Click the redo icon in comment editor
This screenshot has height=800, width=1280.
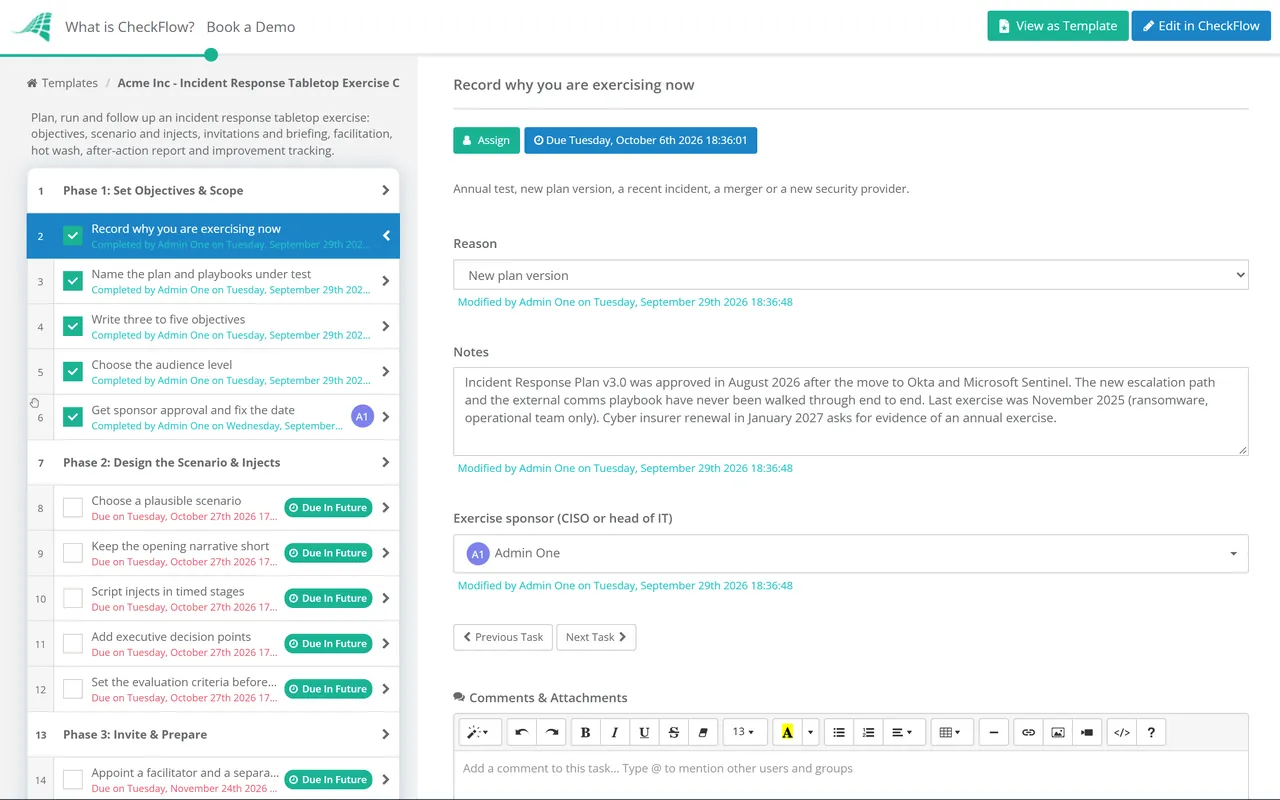(551, 732)
